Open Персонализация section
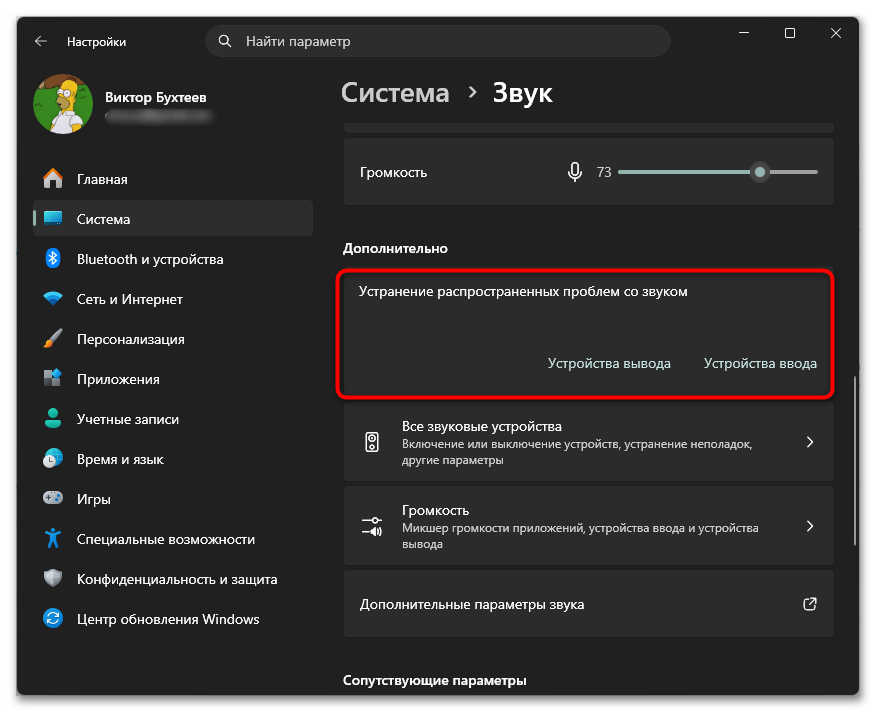Viewport: 876px width, 712px height. [173, 339]
